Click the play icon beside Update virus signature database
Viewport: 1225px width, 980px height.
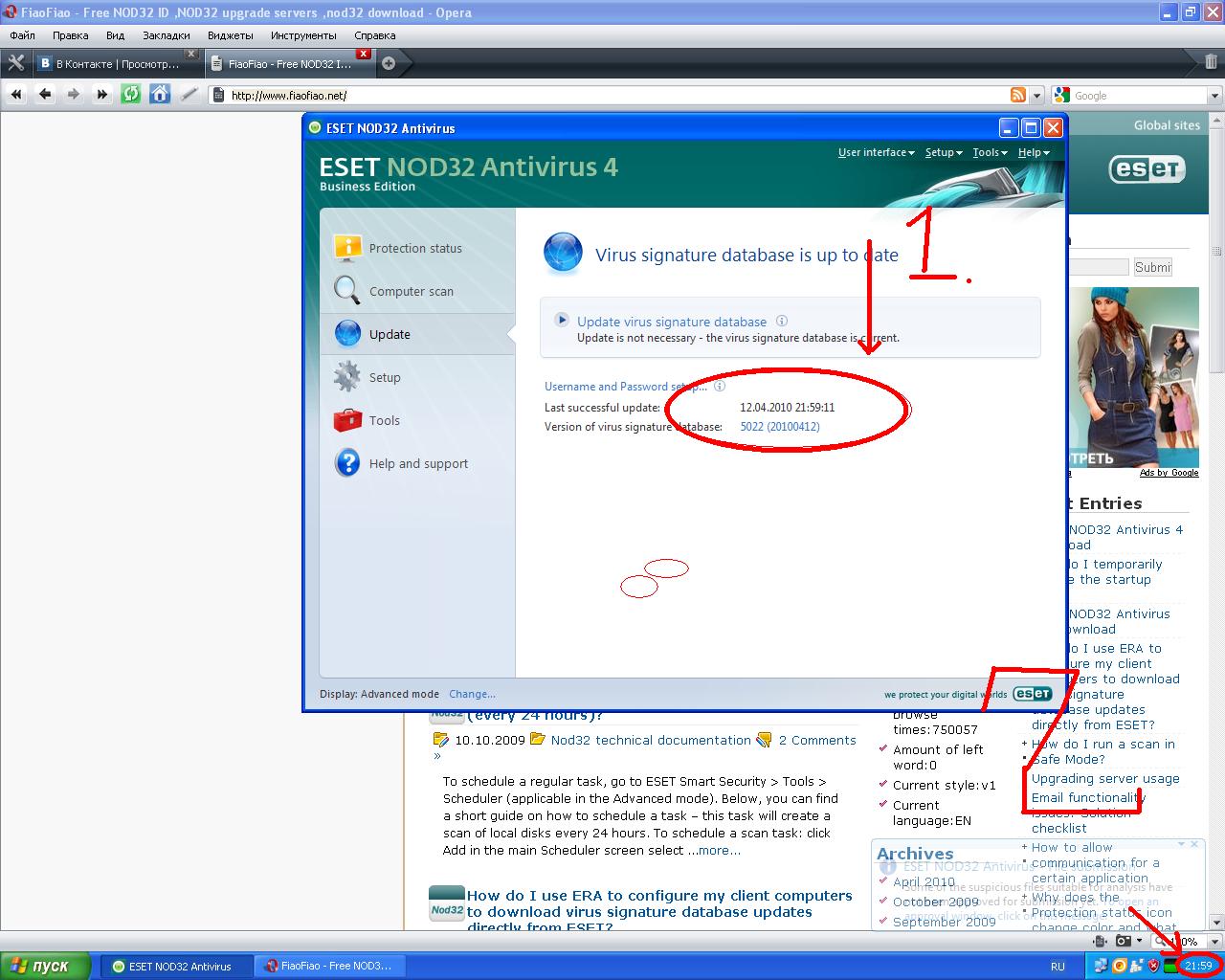[x=563, y=321]
